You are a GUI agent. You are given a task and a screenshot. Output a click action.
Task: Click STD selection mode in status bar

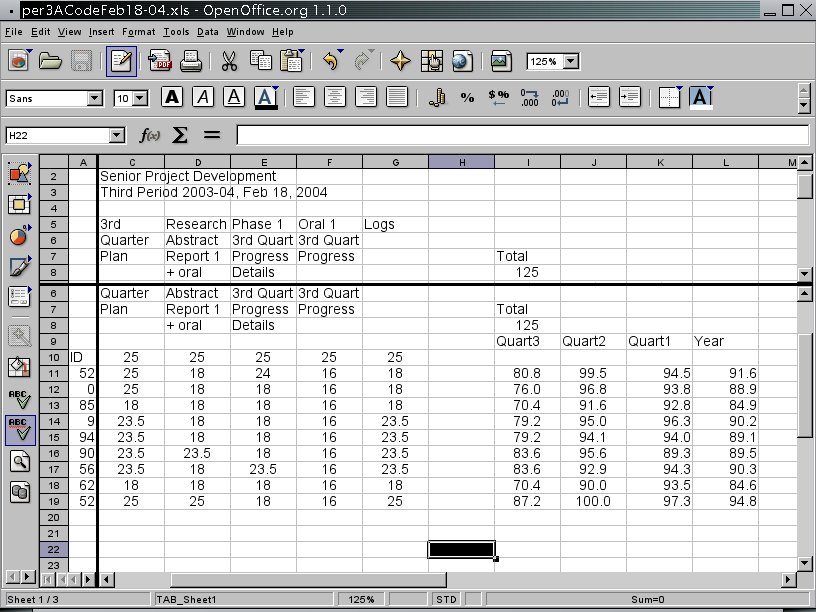[x=446, y=600]
